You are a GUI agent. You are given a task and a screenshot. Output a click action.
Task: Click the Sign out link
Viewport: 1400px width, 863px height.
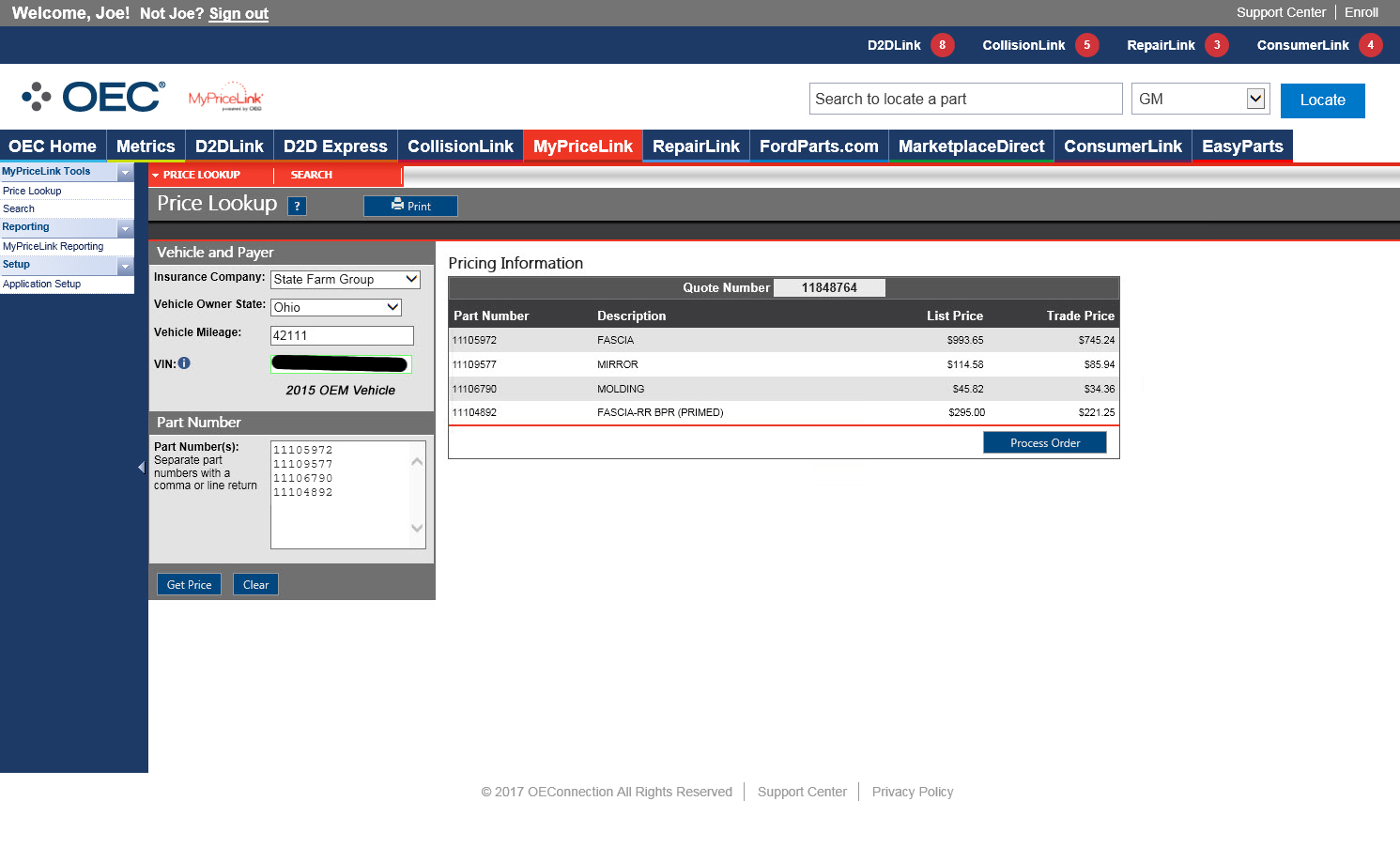click(x=238, y=13)
